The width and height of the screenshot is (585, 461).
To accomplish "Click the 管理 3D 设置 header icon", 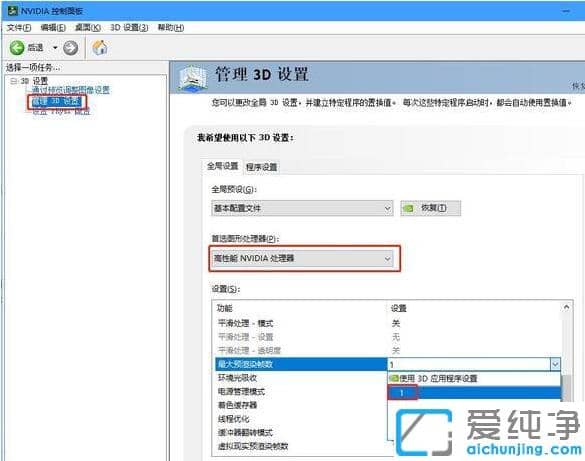I will 193,78.
